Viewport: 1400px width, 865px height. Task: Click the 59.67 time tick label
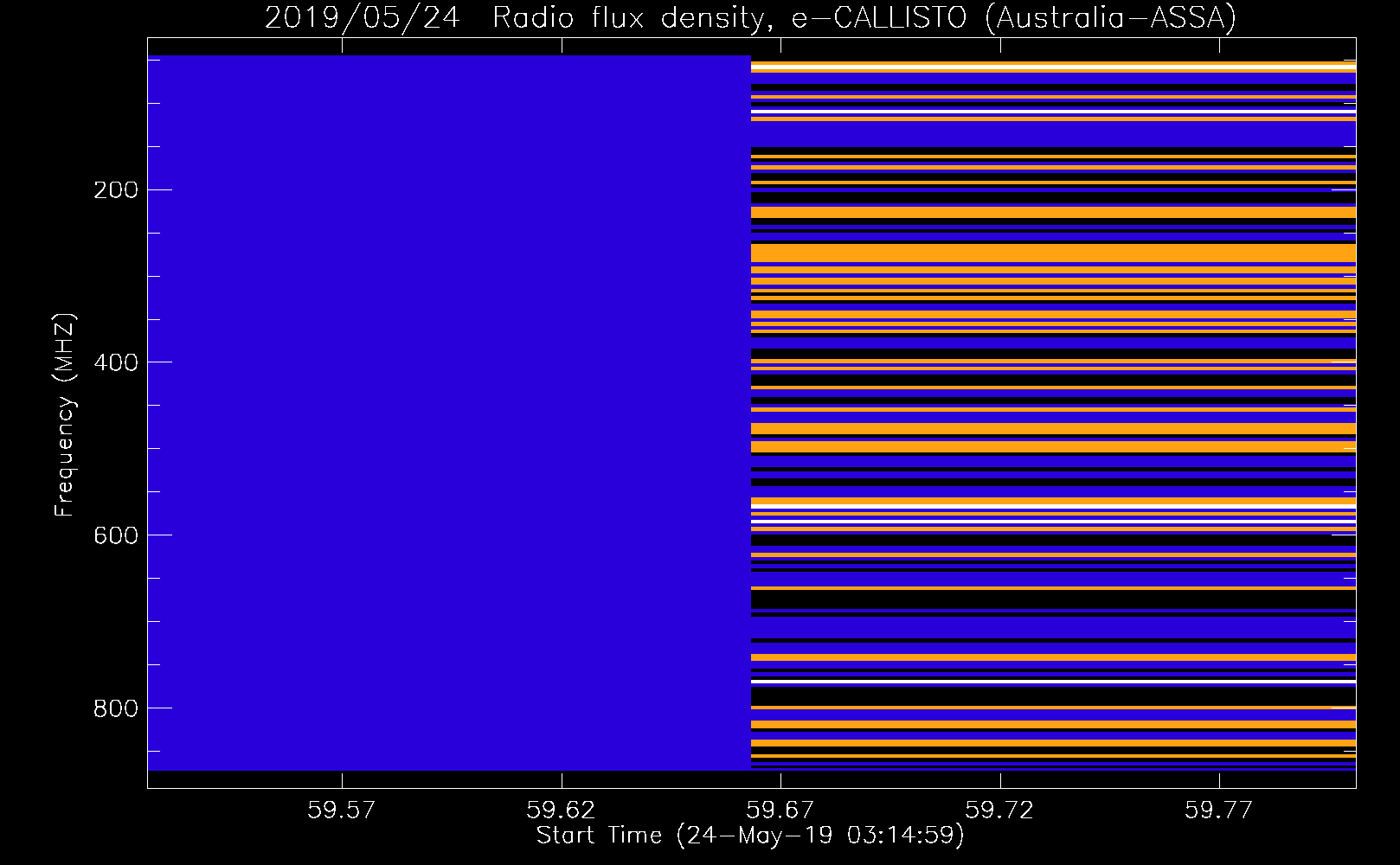pyautogui.click(x=780, y=810)
